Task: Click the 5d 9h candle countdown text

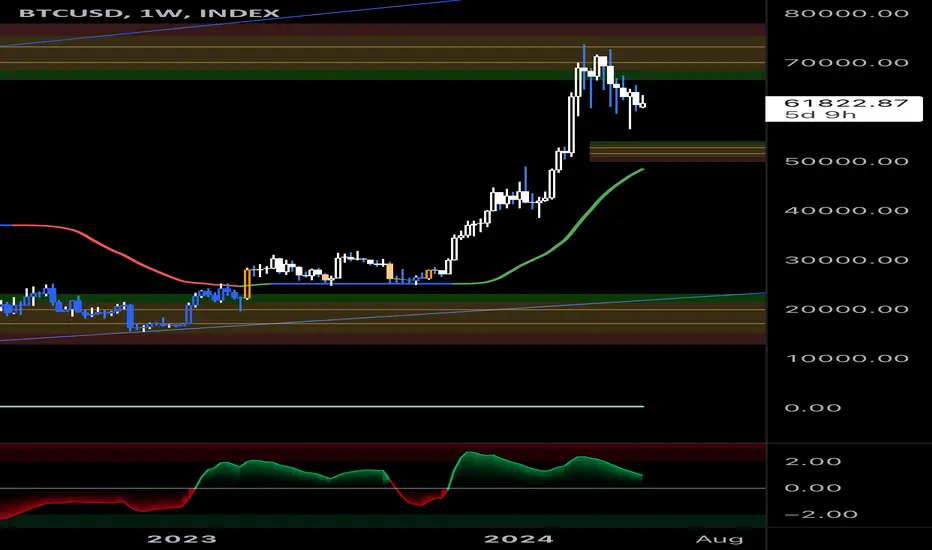Action: coord(820,115)
